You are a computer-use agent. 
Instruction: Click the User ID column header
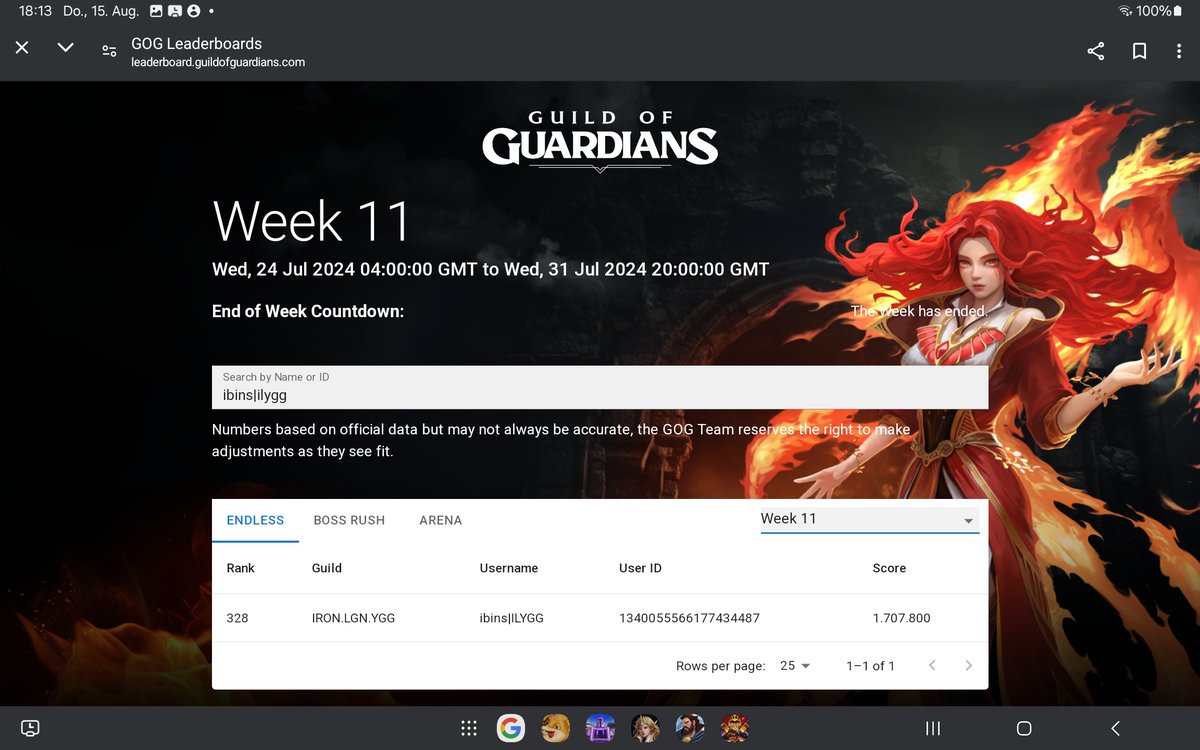click(640, 568)
